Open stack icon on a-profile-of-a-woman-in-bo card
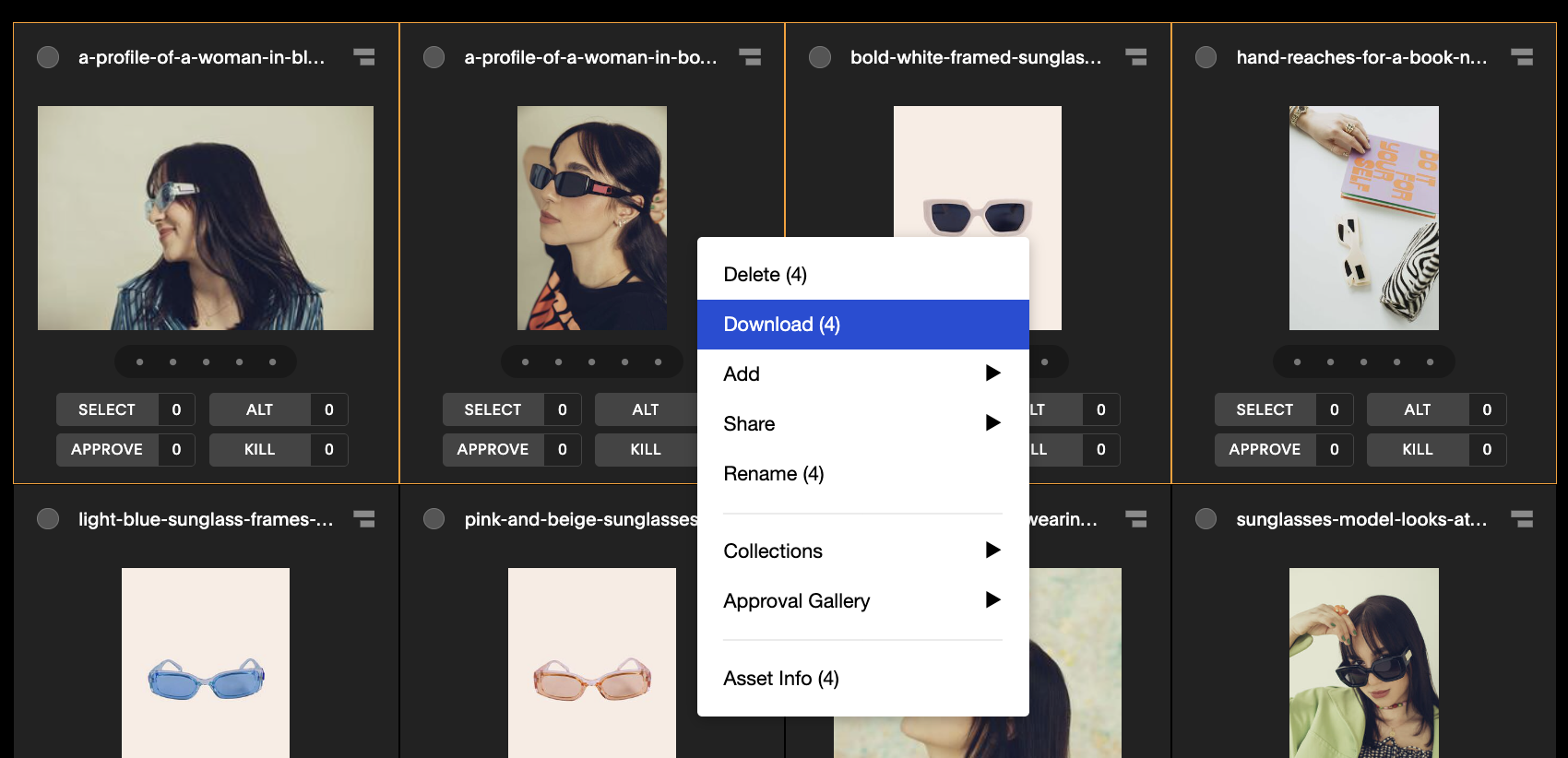Viewport: 1568px width, 758px height. (x=750, y=57)
